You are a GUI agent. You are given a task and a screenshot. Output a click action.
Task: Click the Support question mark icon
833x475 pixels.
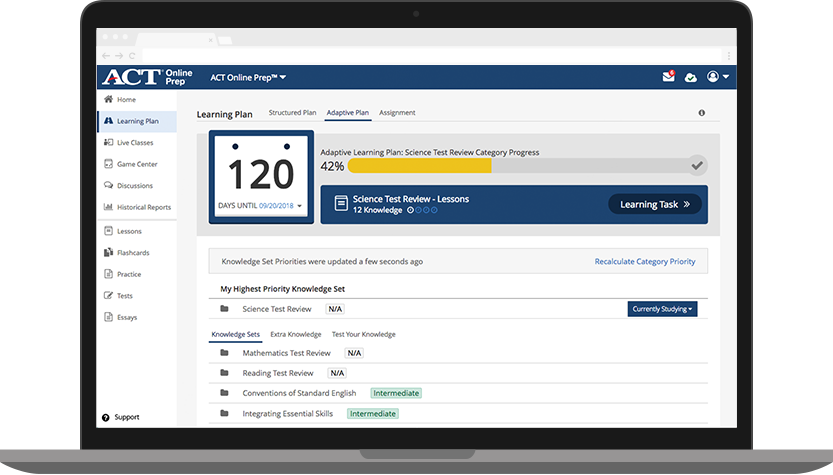point(106,418)
